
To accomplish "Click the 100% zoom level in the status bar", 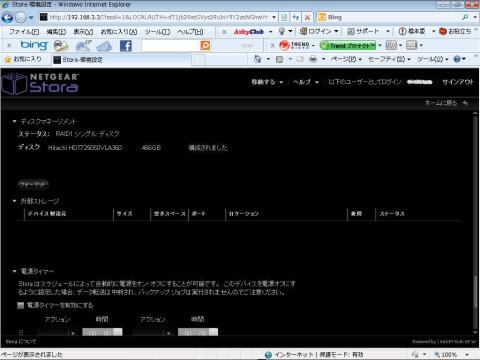I will pyautogui.click(x=449, y=355).
